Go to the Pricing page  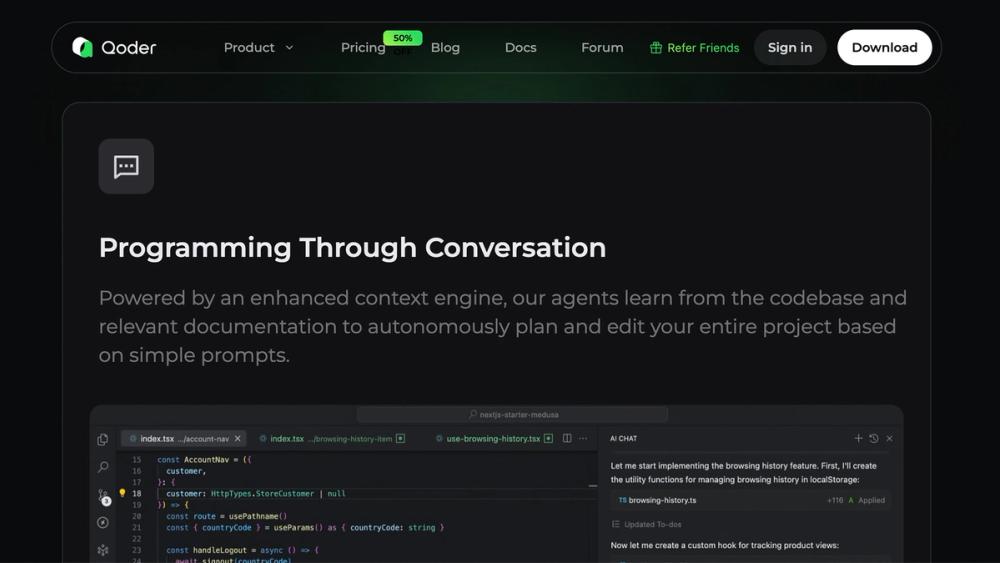coord(363,48)
